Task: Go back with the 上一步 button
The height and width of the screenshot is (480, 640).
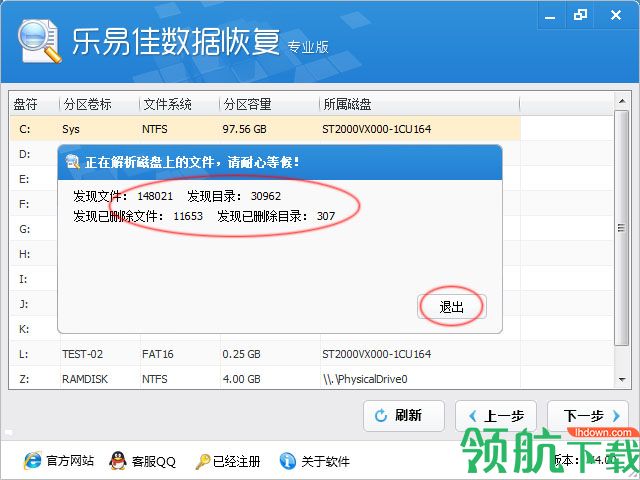Action: tap(496, 416)
